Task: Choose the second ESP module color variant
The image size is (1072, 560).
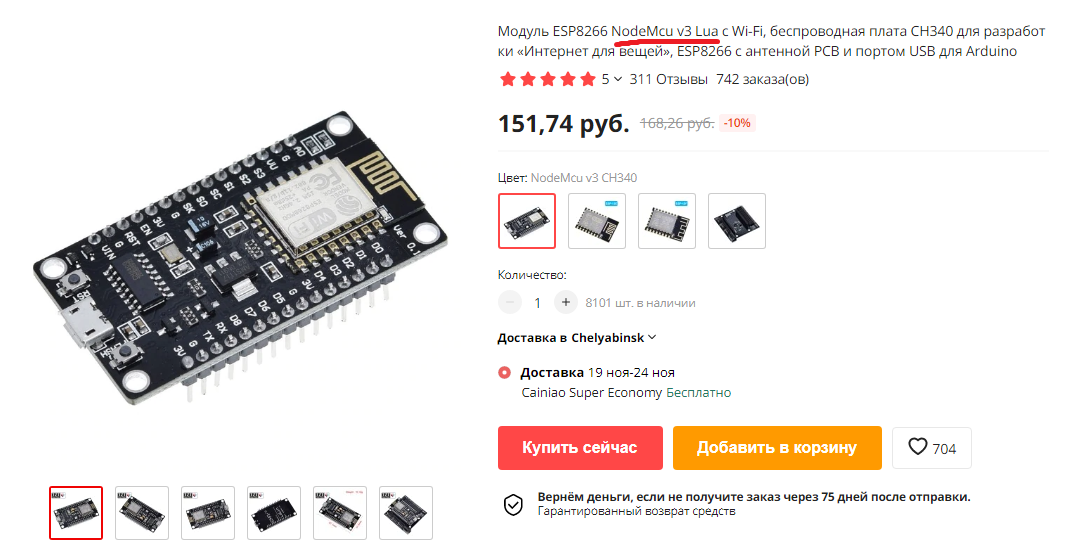Action: (597, 221)
